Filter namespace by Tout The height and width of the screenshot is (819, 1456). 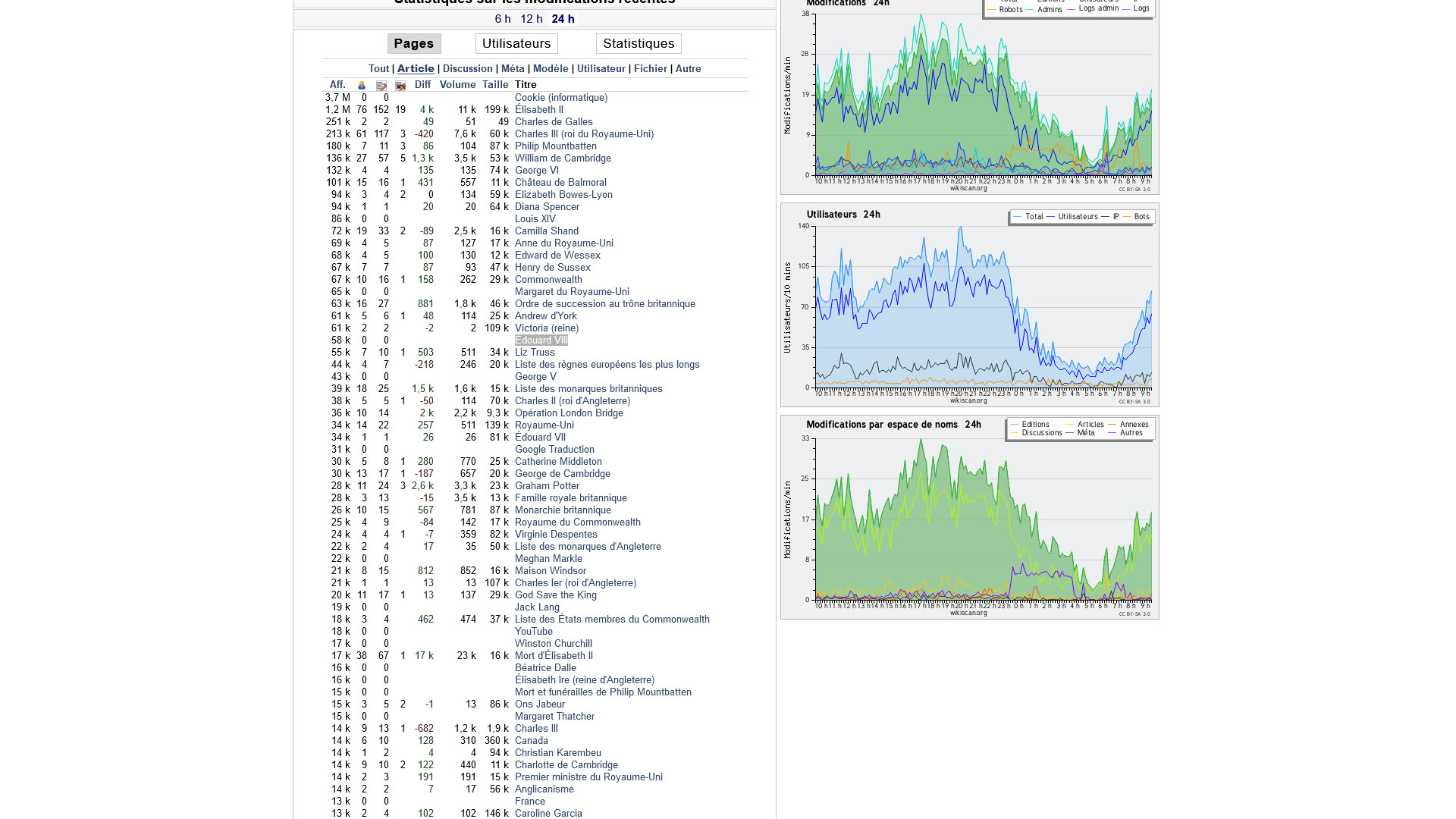[378, 69]
